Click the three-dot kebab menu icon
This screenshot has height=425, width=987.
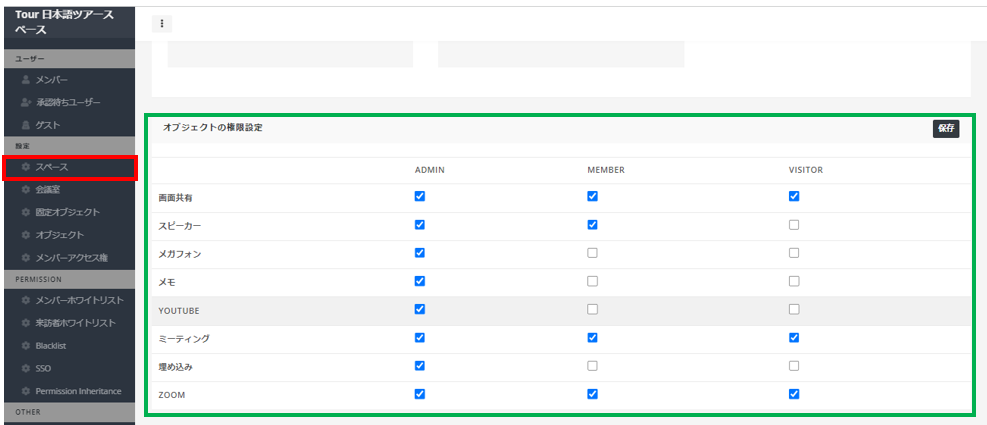162,24
